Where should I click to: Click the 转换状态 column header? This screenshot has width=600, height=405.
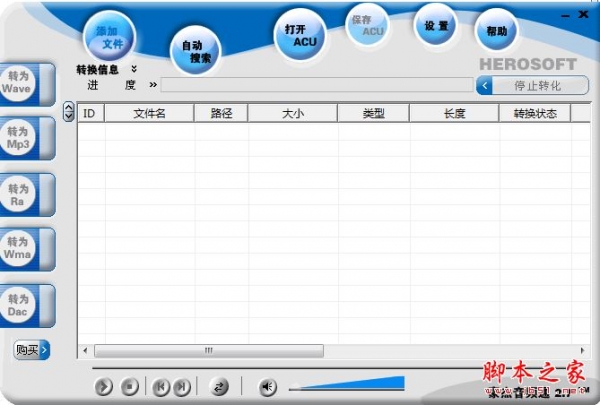pyautogui.click(x=535, y=113)
